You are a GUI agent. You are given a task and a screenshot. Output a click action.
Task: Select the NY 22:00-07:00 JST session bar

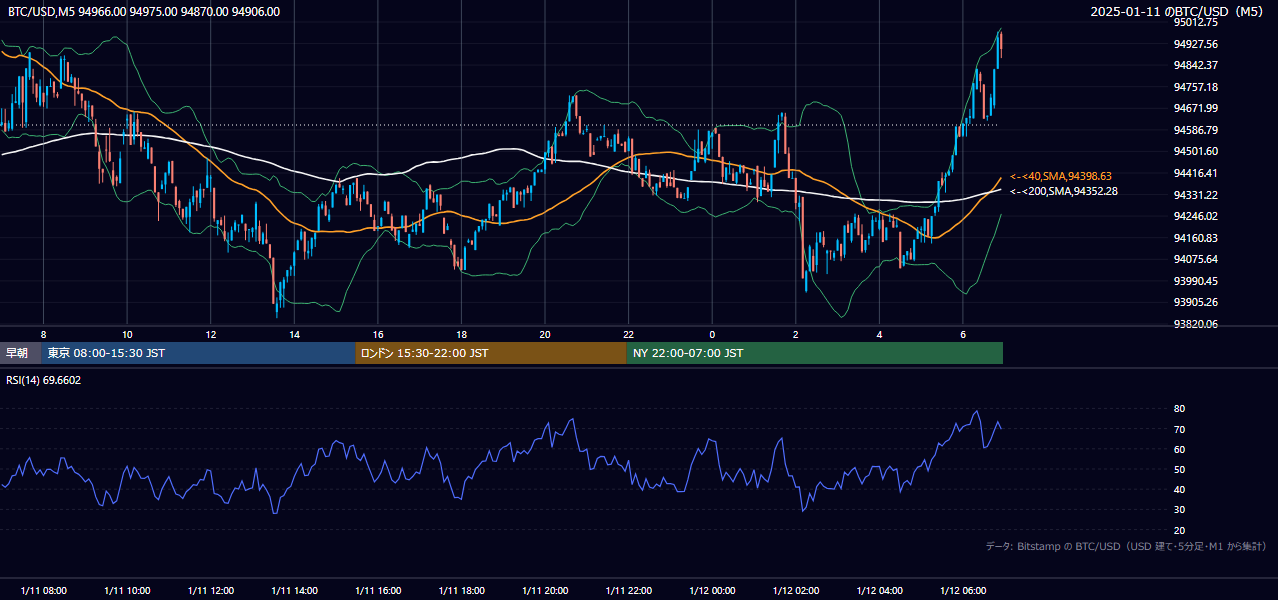tap(815, 353)
